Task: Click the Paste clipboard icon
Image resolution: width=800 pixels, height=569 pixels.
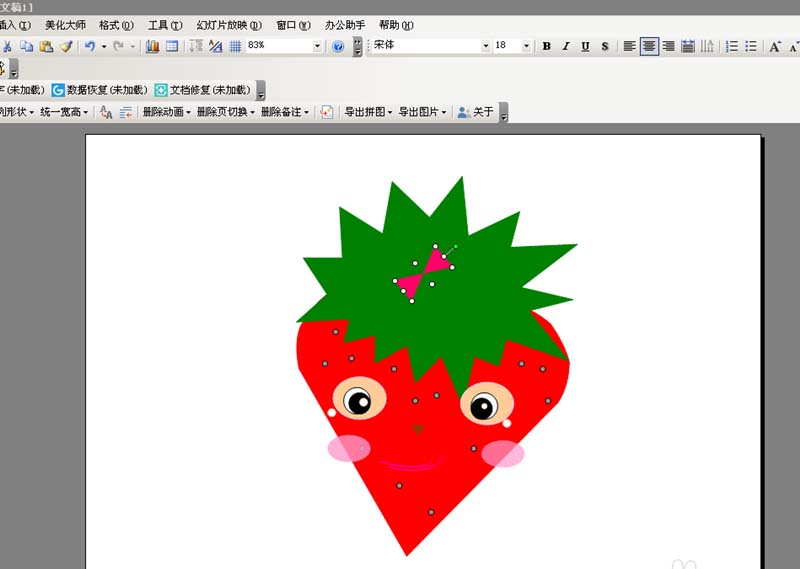Action: click(46, 46)
